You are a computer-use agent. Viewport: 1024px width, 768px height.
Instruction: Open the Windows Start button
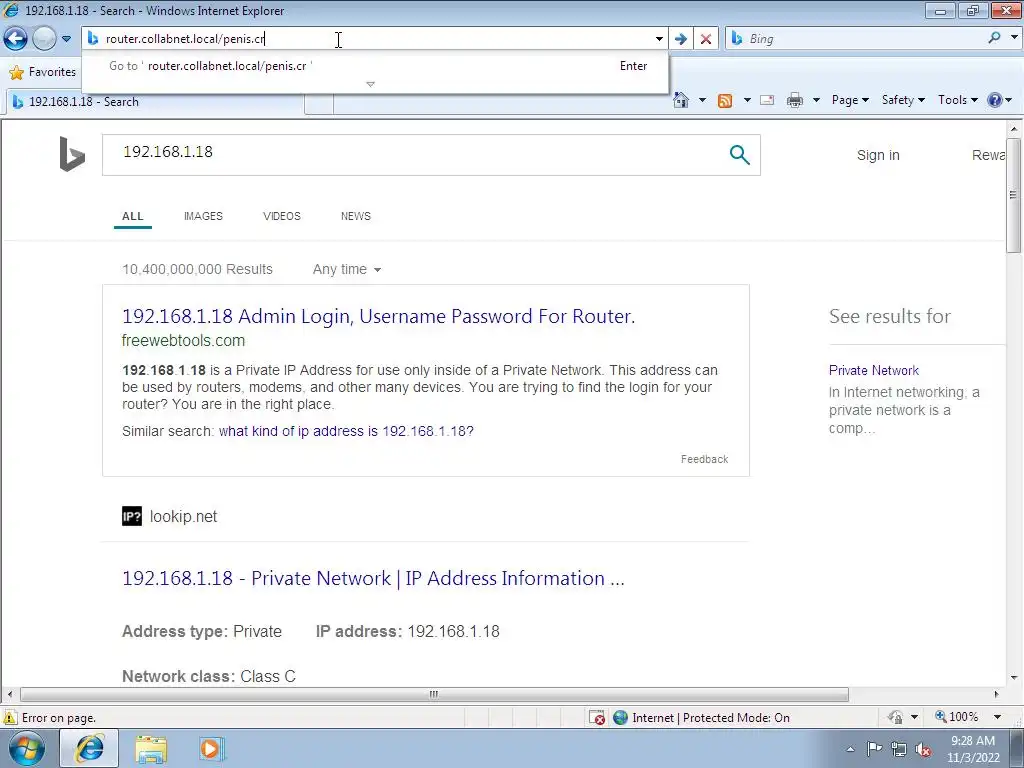[x=27, y=749]
